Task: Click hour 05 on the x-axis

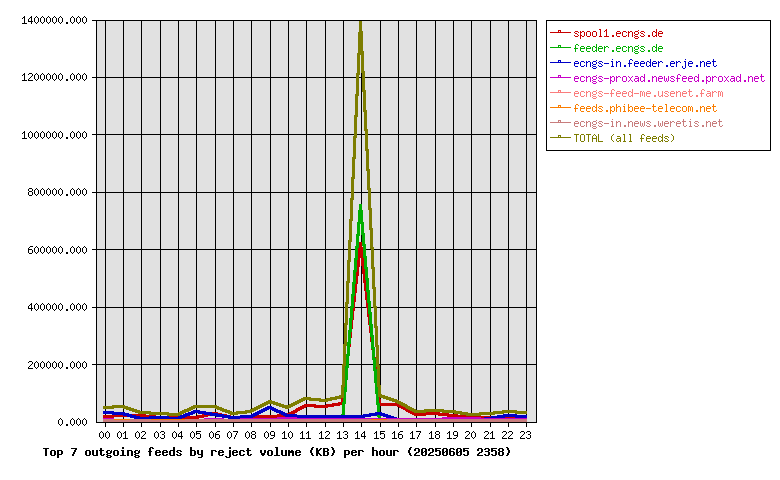Action: [196, 435]
